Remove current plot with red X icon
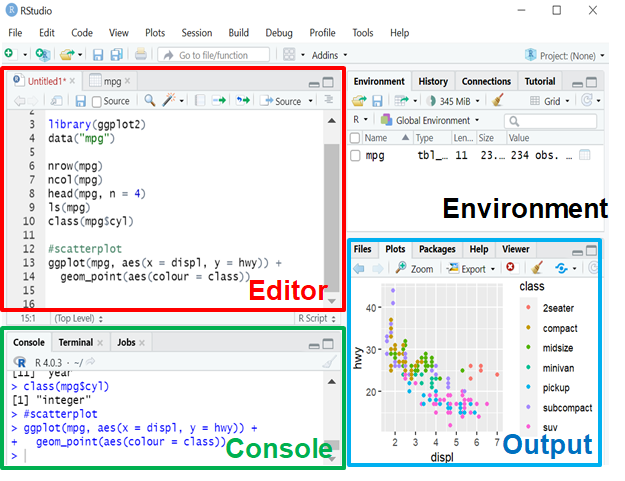 click(x=510, y=268)
